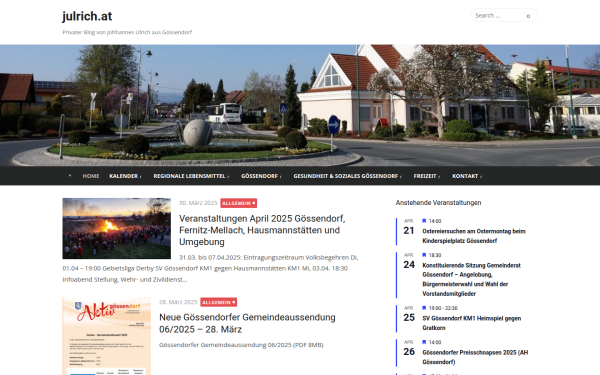Click the Apr 26 event date

coord(409,348)
